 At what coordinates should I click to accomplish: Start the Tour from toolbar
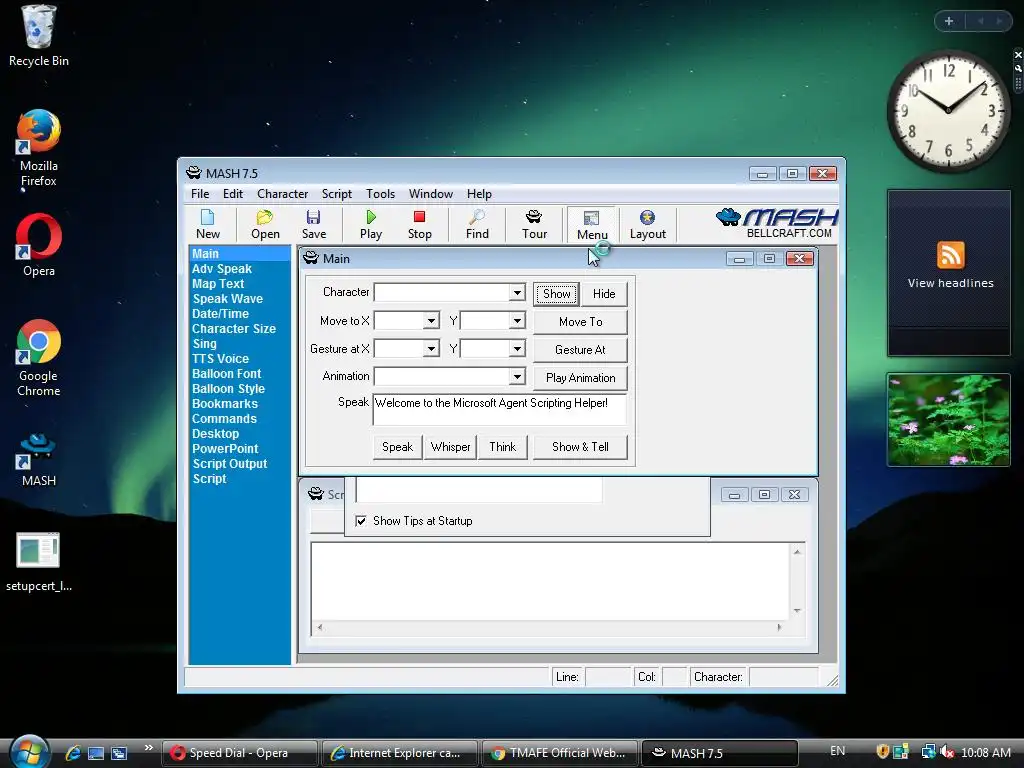(x=534, y=225)
